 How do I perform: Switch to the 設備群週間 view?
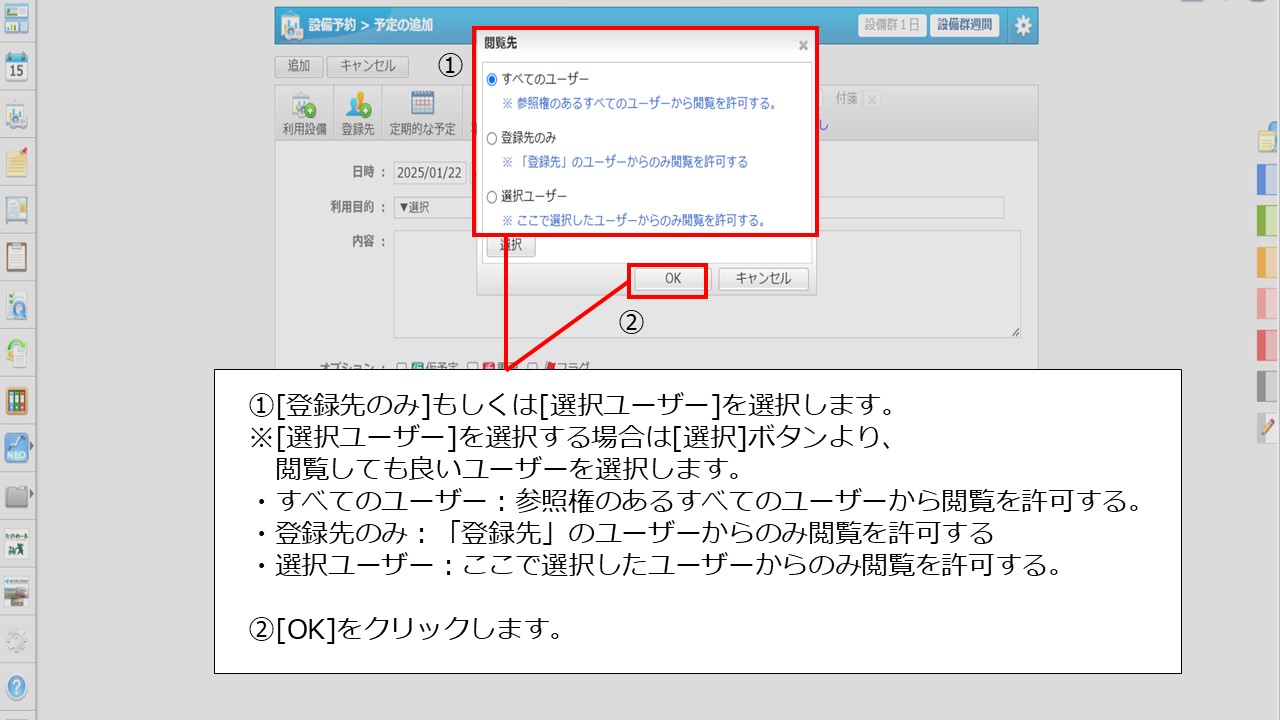pos(965,25)
